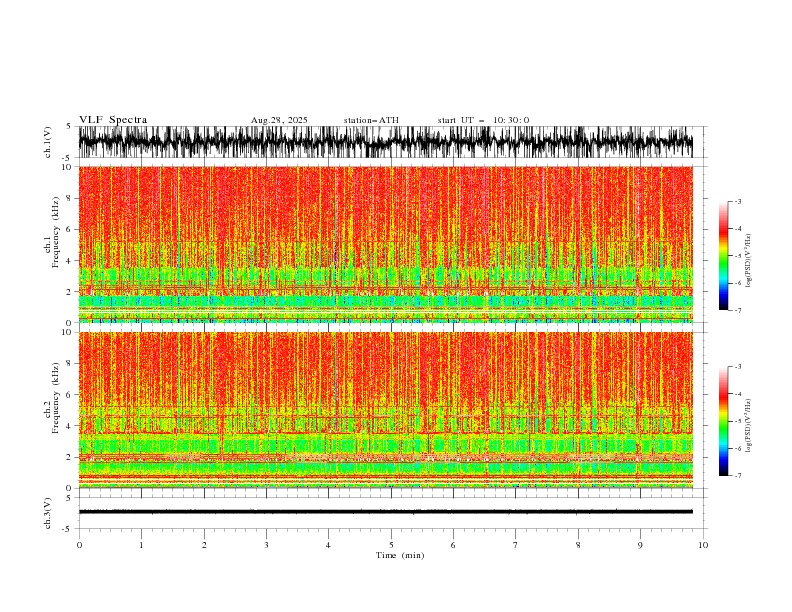Click the "start UT = 10:30:0" header text
792x612 pixels.
(483, 120)
